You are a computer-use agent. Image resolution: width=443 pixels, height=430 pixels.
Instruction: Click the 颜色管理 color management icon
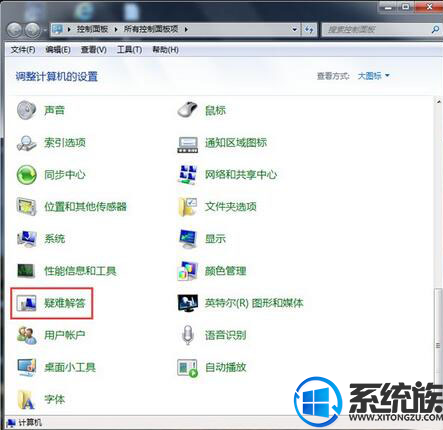pos(187,271)
